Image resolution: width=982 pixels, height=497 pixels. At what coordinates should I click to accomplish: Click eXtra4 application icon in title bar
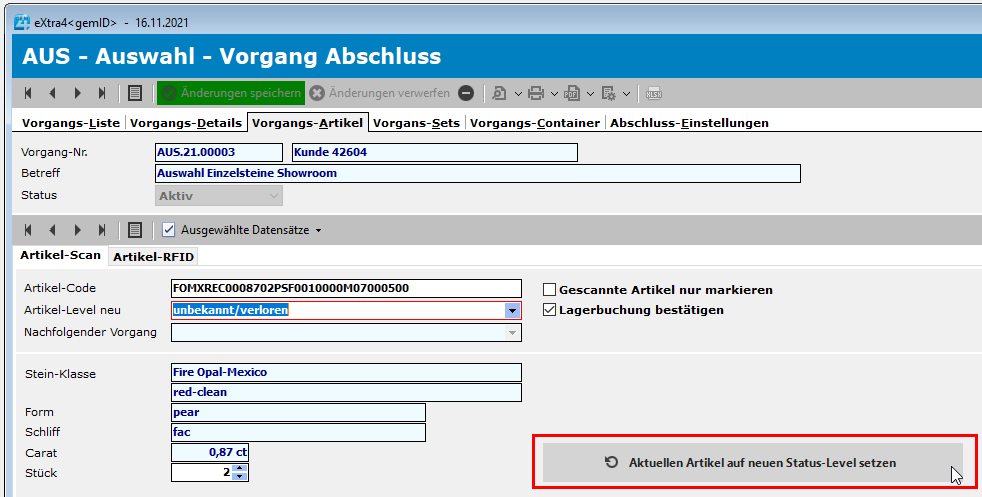coord(22,23)
